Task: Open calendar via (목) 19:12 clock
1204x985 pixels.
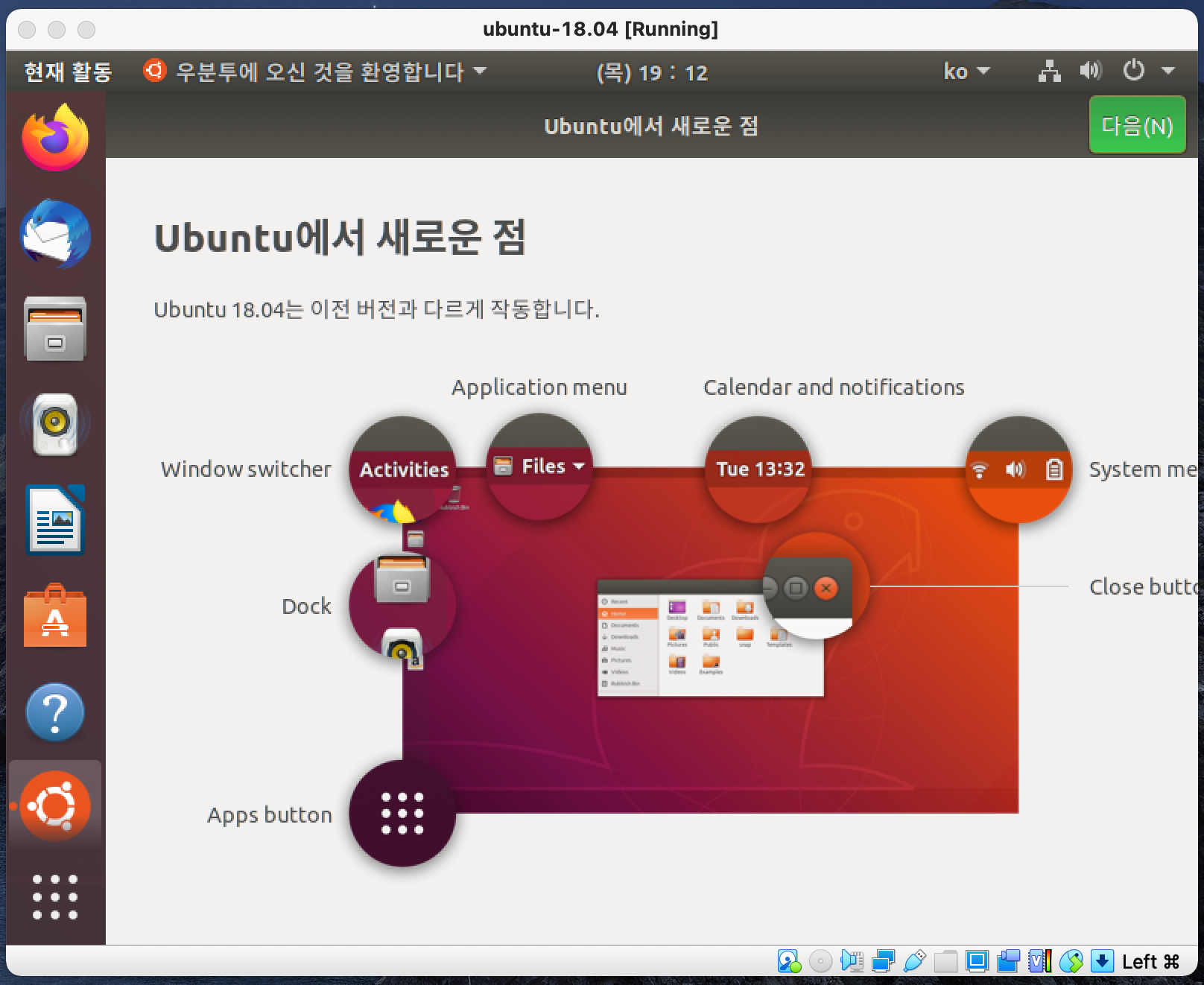Action: [652, 72]
